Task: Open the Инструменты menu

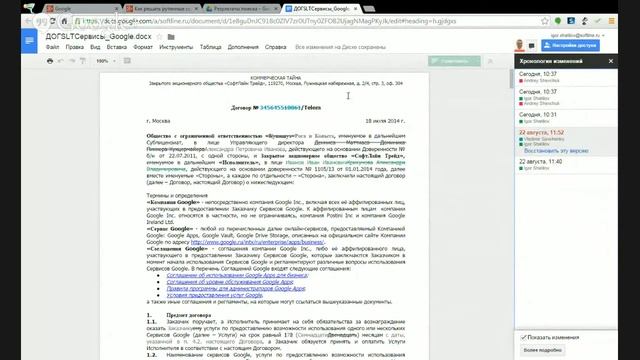Action: (176, 47)
